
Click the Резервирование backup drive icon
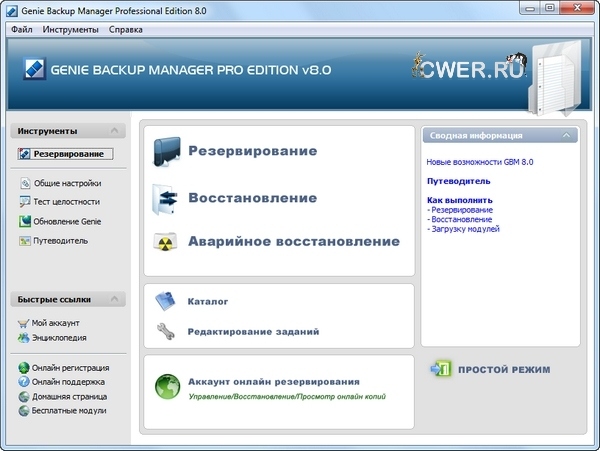coord(166,152)
